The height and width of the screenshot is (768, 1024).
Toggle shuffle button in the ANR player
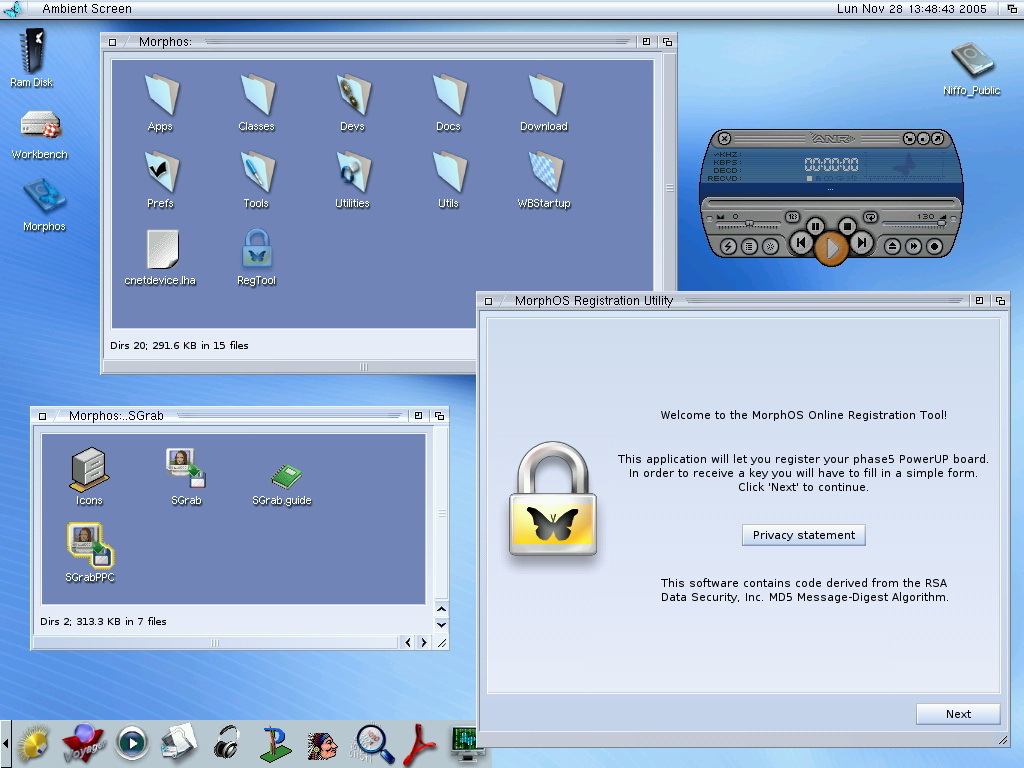pos(792,217)
